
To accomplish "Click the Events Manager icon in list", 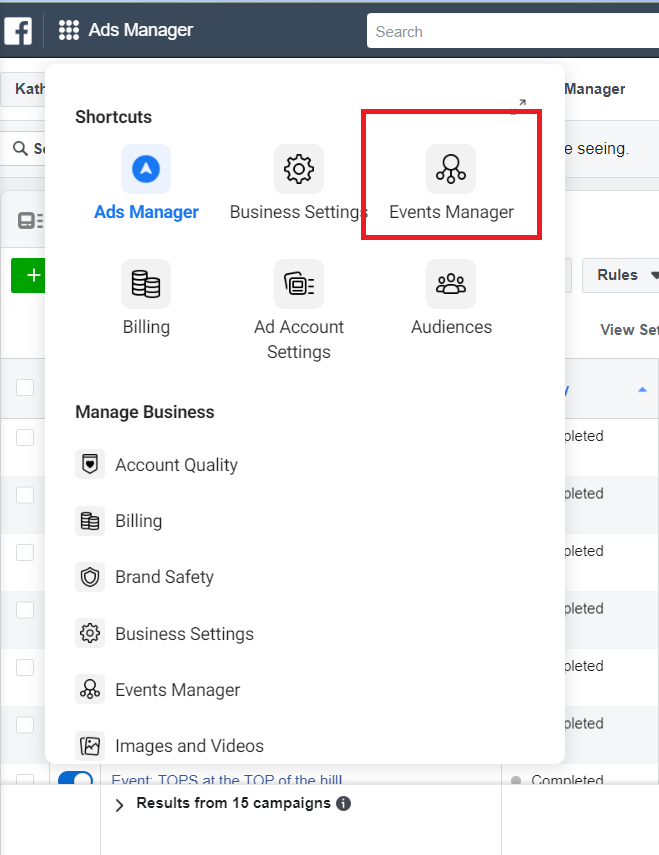I will pos(90,689).
